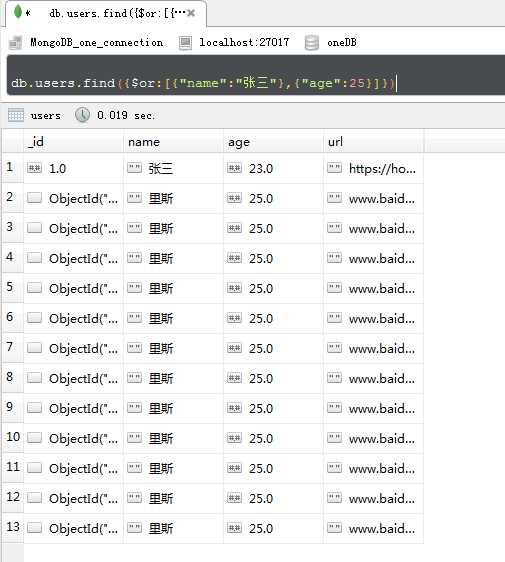Click ObjectId icon in row 13

point(34,528)
